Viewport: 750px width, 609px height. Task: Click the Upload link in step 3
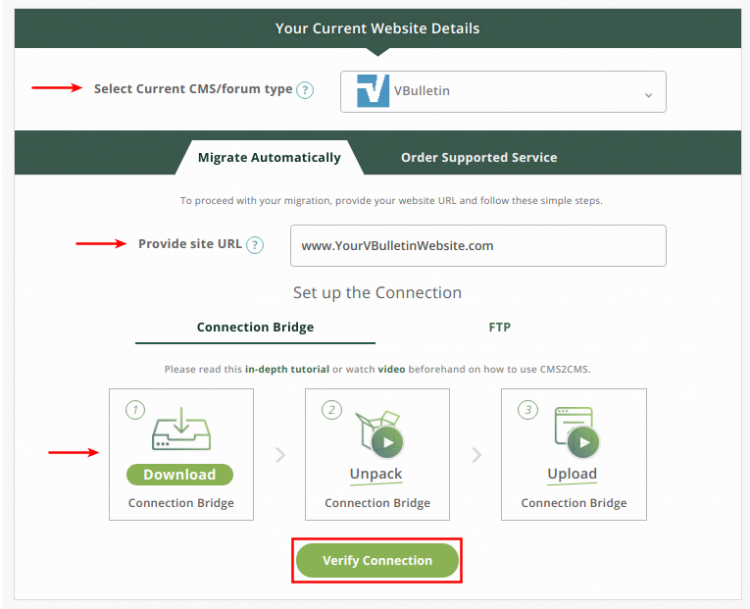pyautogui.click(x=572, y=474)
